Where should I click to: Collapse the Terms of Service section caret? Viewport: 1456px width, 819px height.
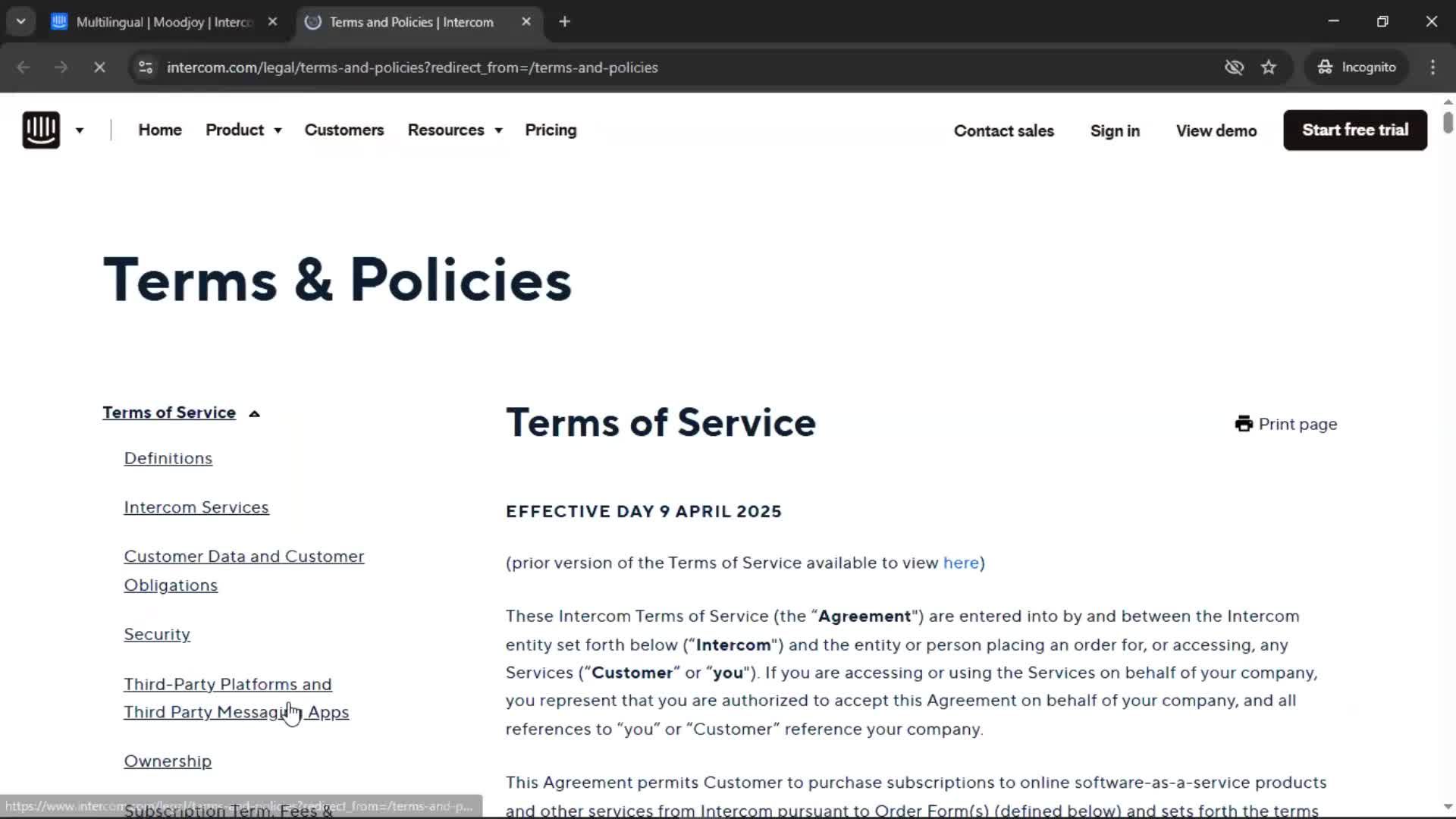[x=254, y=413]
